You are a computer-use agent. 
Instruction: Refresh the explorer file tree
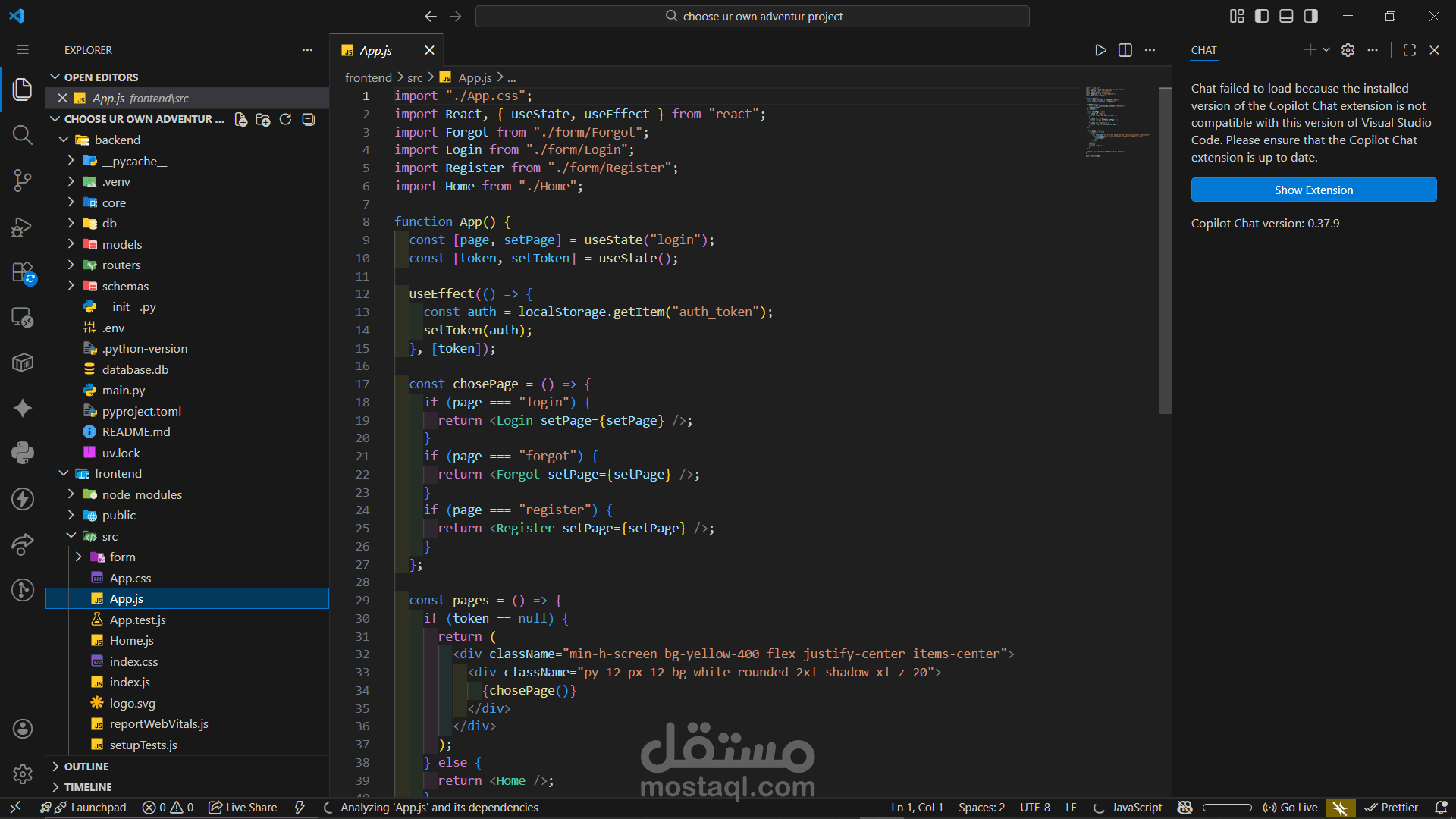point(285,119)
